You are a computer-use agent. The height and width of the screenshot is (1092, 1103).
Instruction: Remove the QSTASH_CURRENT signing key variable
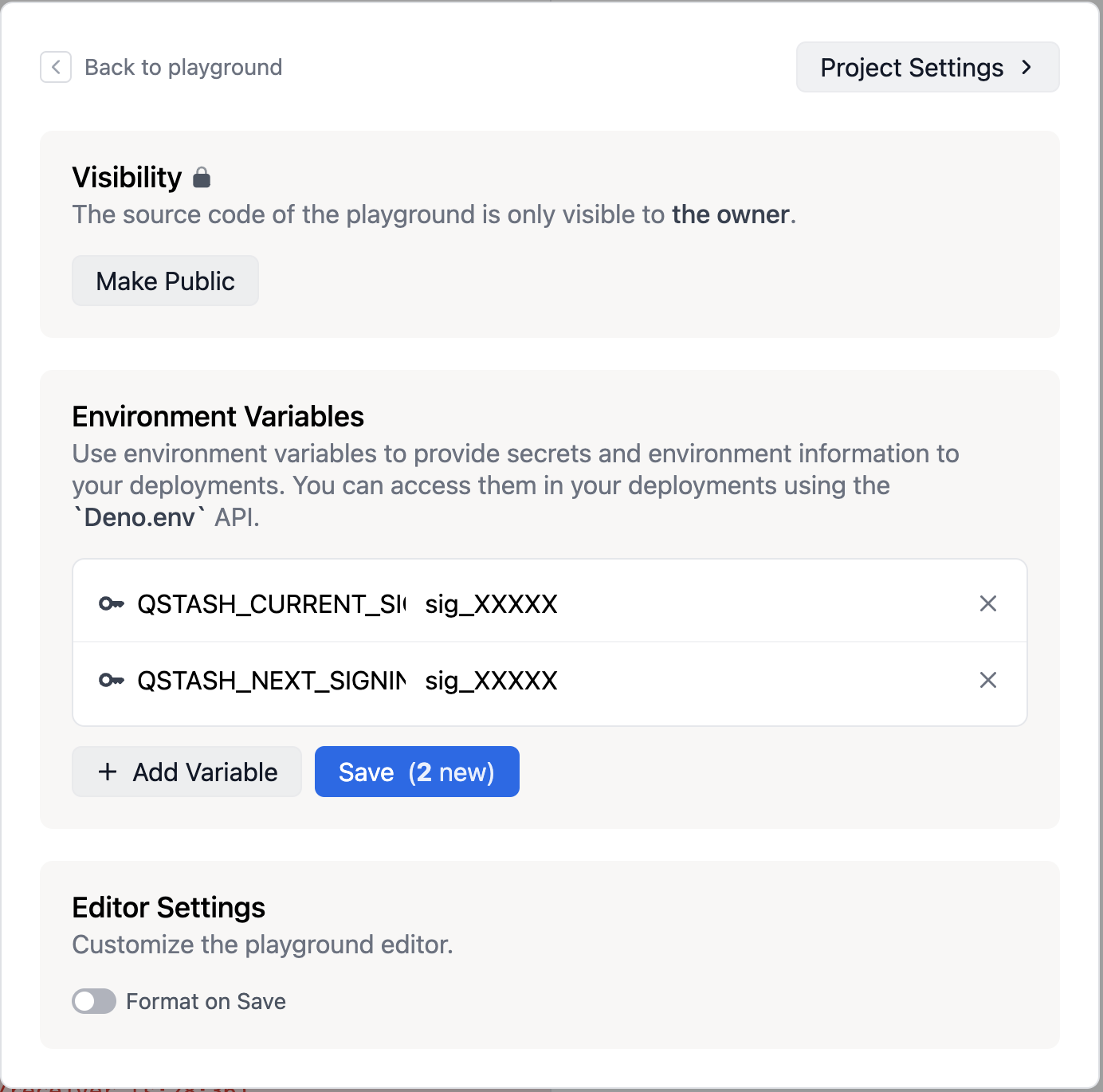987,604
